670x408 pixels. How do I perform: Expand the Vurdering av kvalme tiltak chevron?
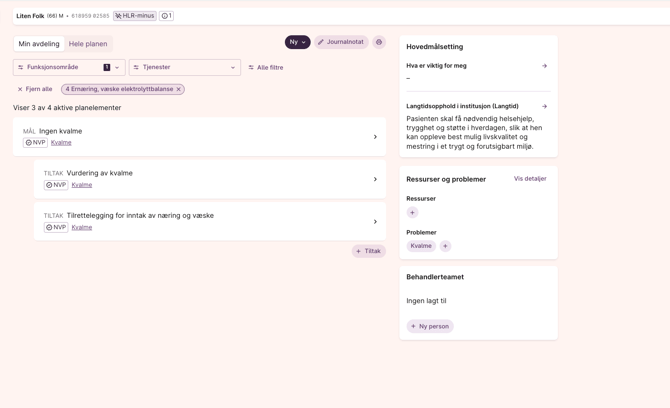pyautogui.click(x=375, y=179)
